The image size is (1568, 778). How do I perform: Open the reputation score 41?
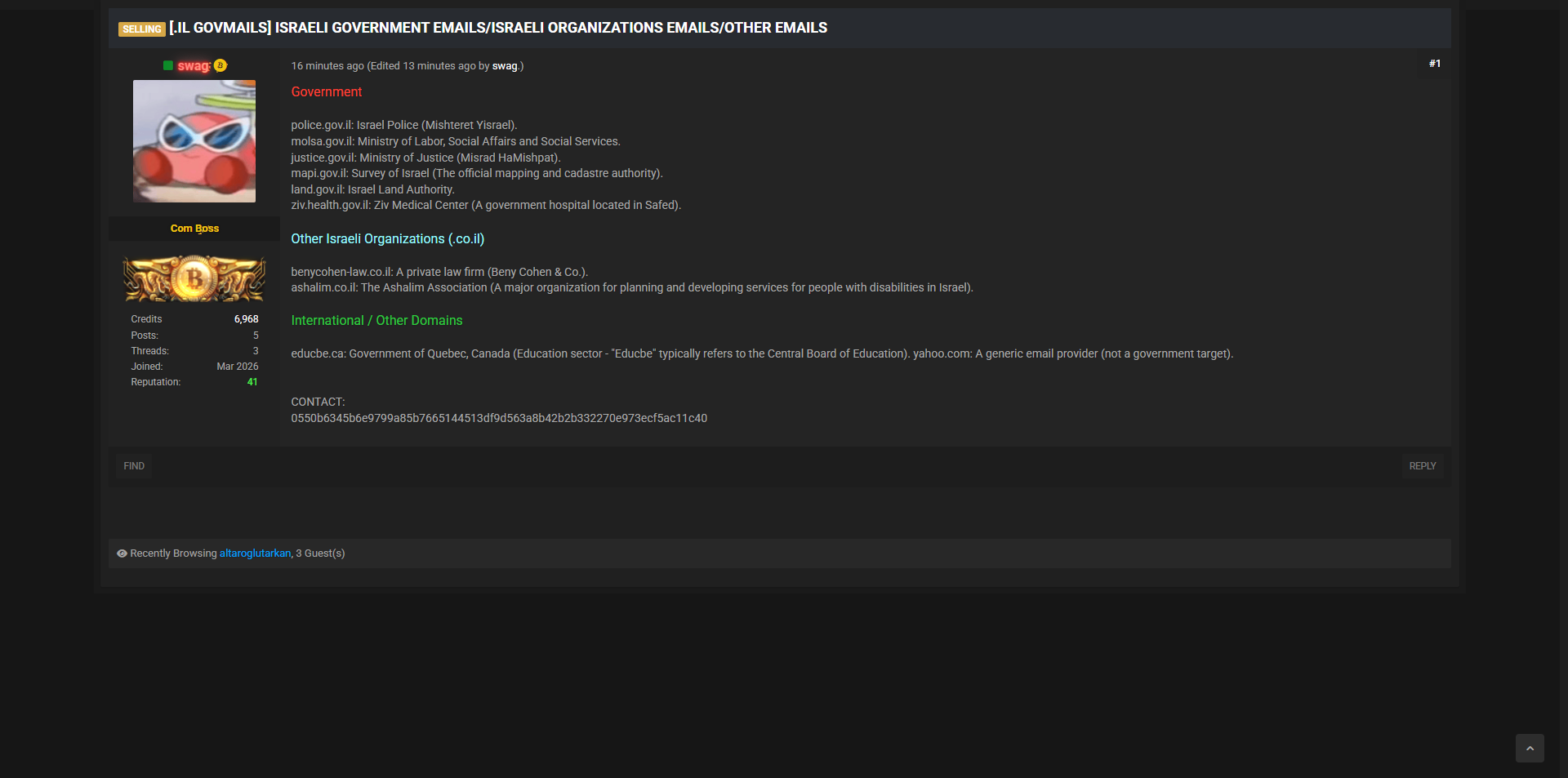click(x=252, y=382)
